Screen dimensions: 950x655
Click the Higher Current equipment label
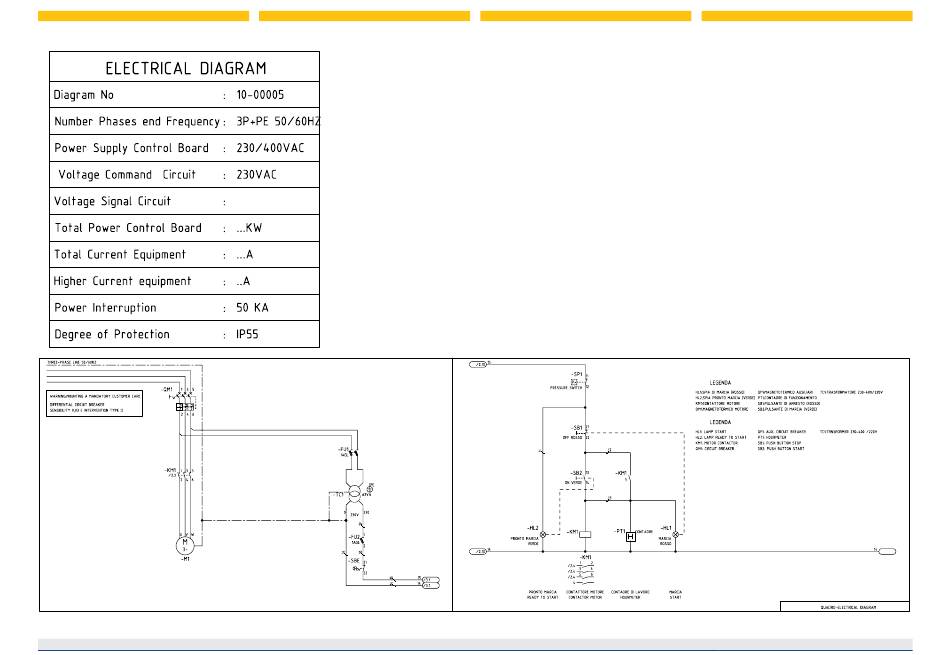(122, 281)
